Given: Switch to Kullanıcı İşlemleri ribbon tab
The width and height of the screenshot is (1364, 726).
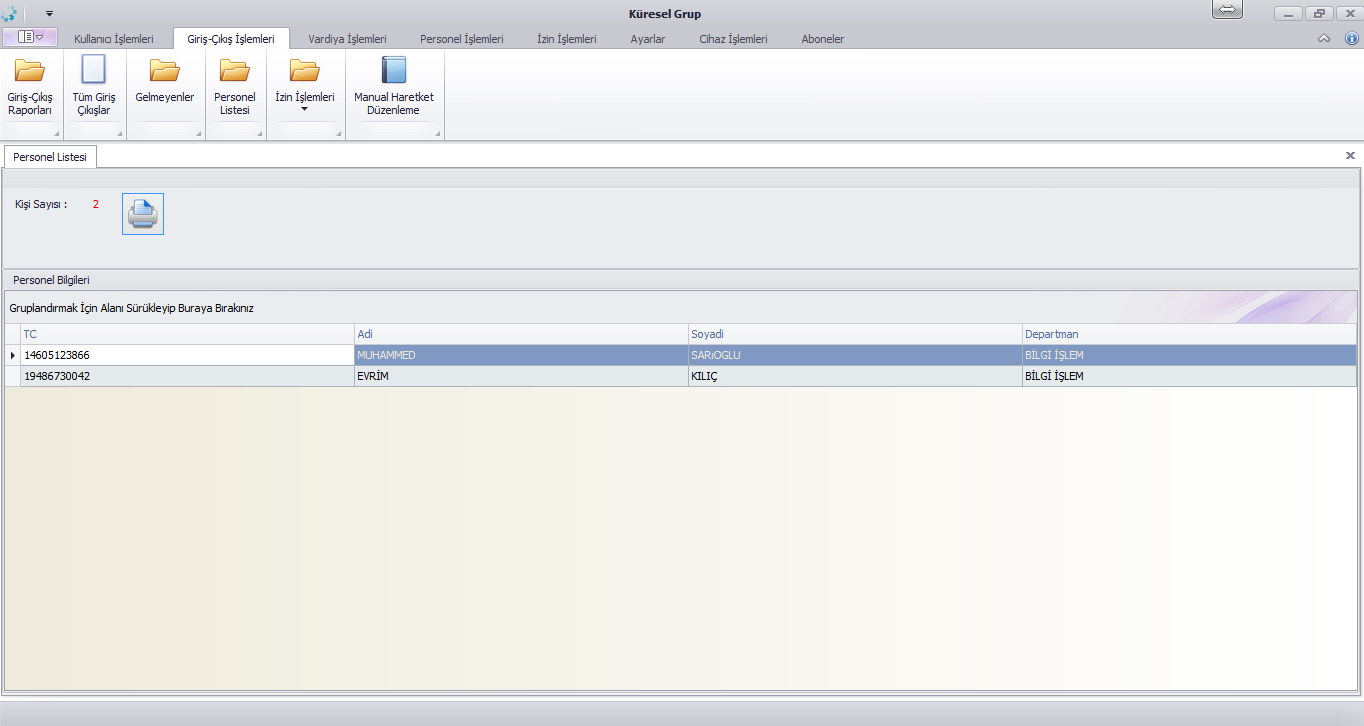Looking at the screenshot, I should coord(114,39).
